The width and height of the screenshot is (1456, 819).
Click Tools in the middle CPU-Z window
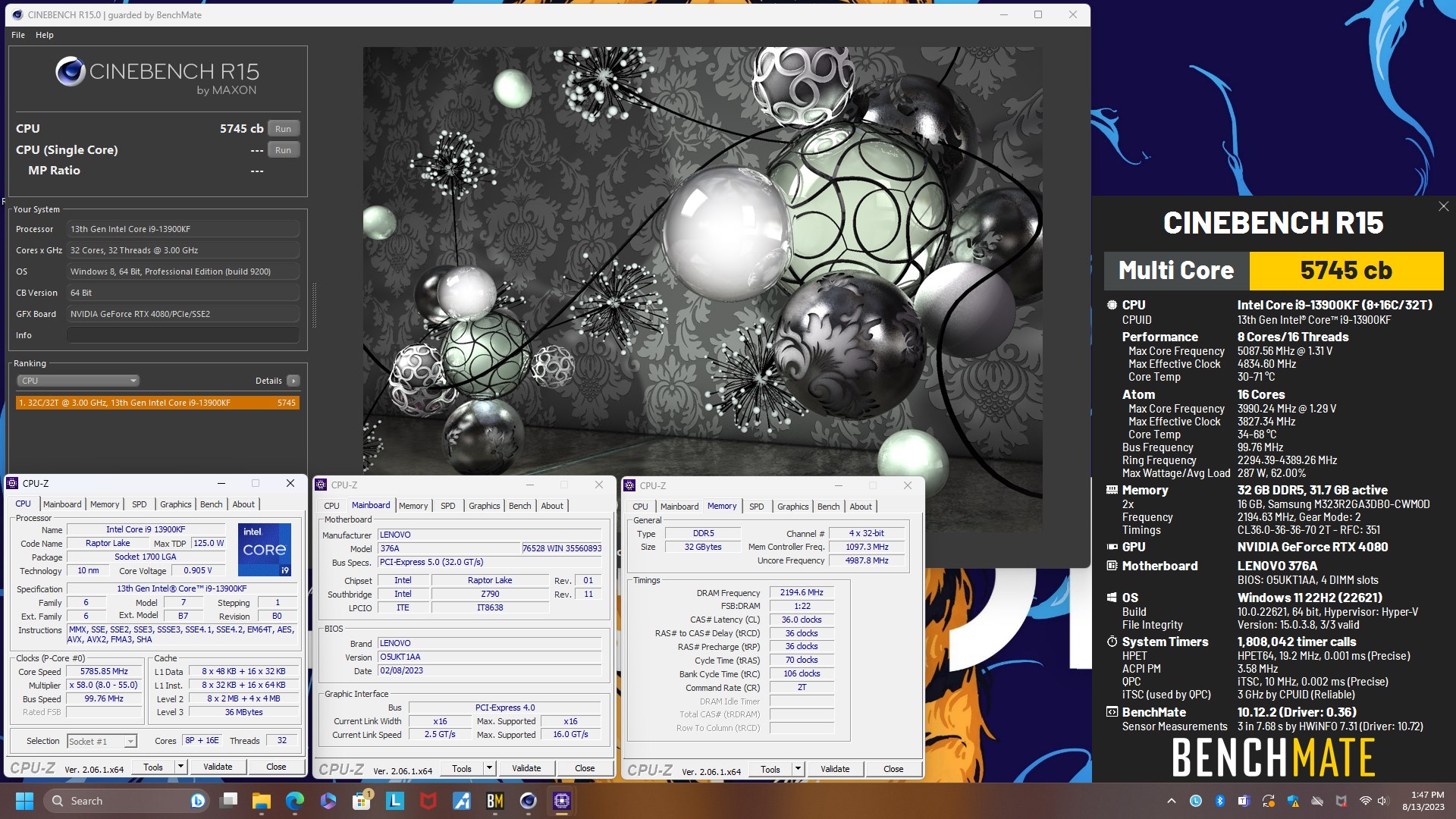(x=462, y=768)
